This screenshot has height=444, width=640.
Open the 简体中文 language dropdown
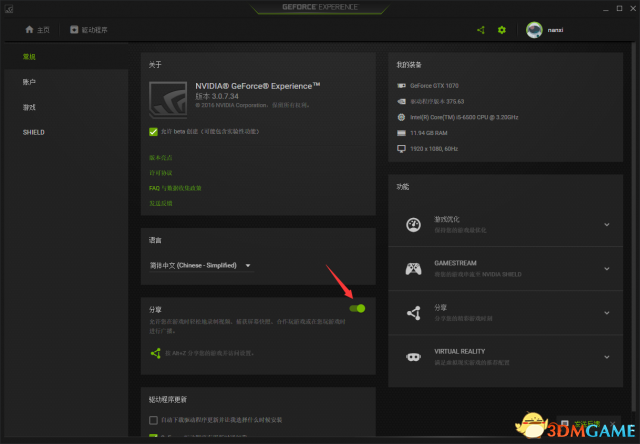click(200, 266)
